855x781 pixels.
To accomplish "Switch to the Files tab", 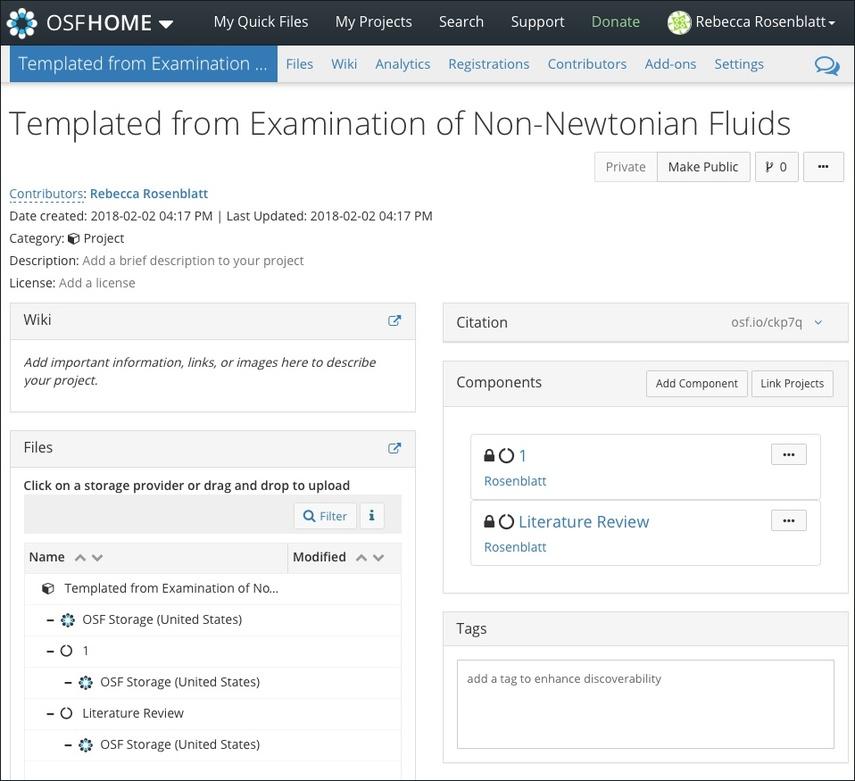I will 299,64.
